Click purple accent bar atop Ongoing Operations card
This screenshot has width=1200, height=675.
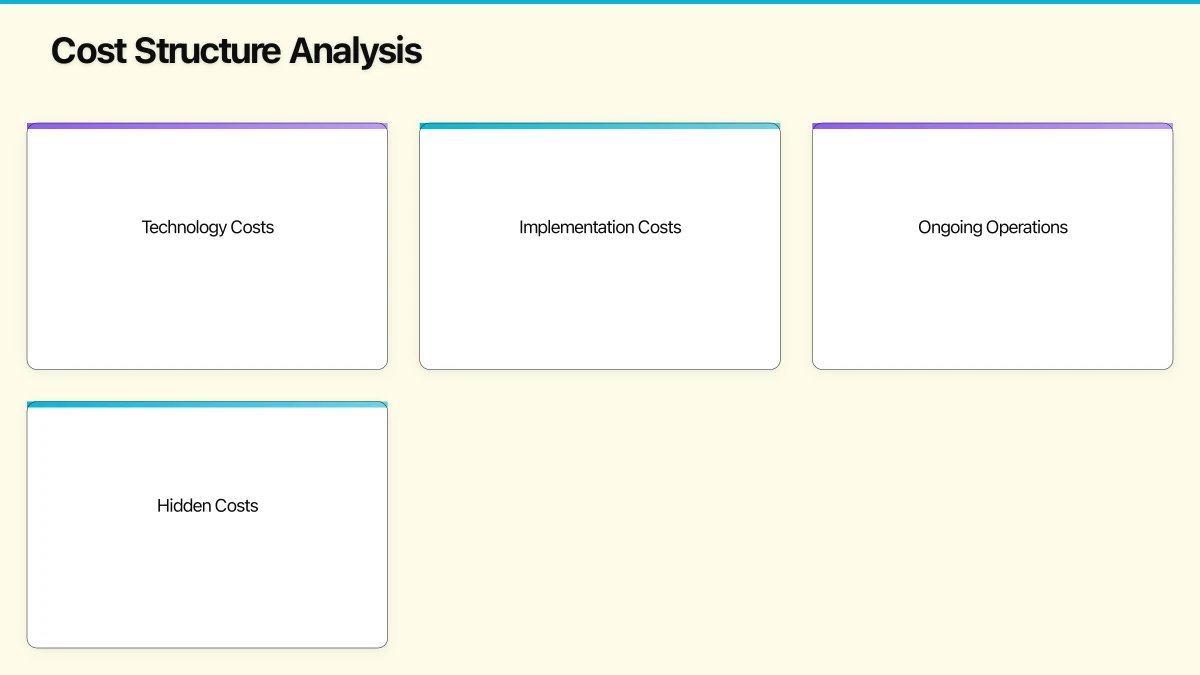coord(992,126)
